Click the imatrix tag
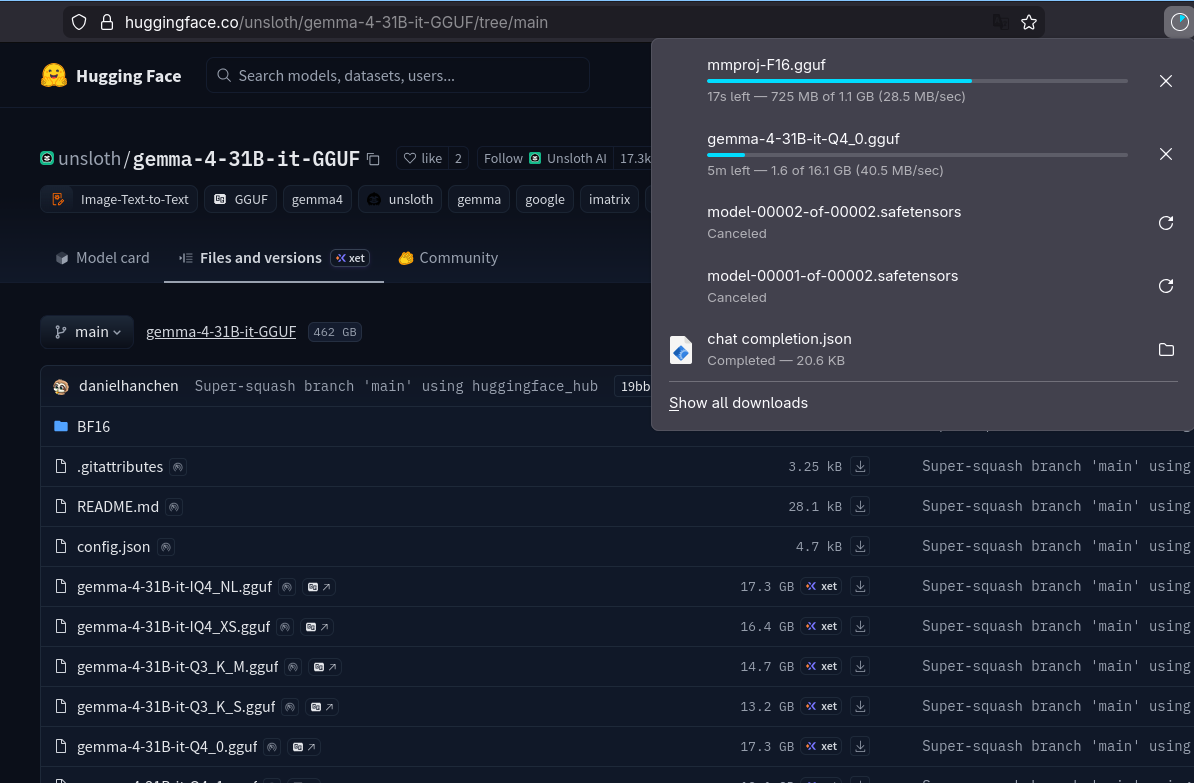 (609, 200)
